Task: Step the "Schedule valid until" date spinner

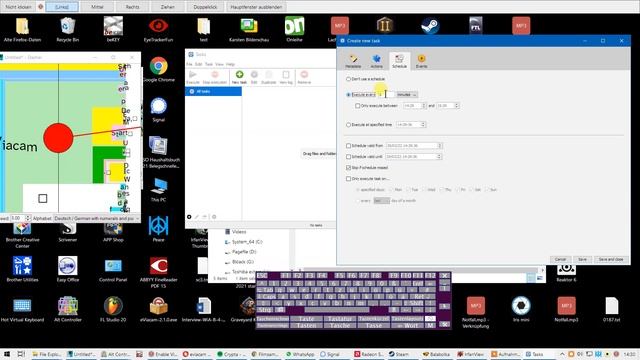Action: [x=439, y=157]
